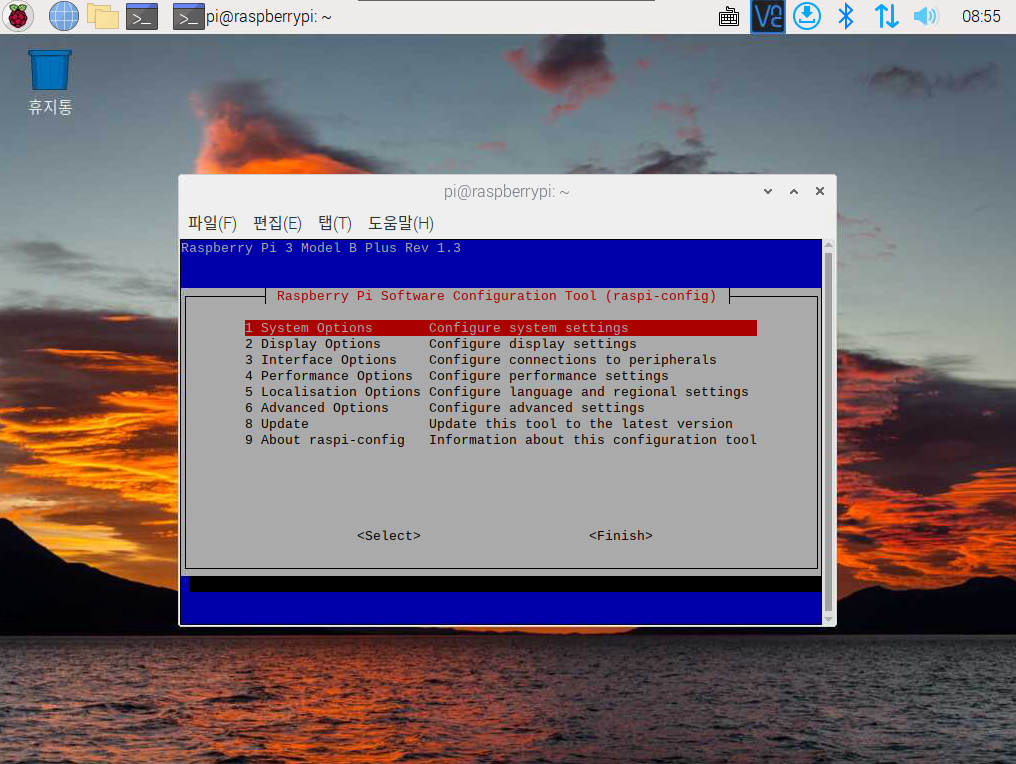Open the Bluetooth menu
The width and height of the screenshot is (1016, 764).
[846, 16]
